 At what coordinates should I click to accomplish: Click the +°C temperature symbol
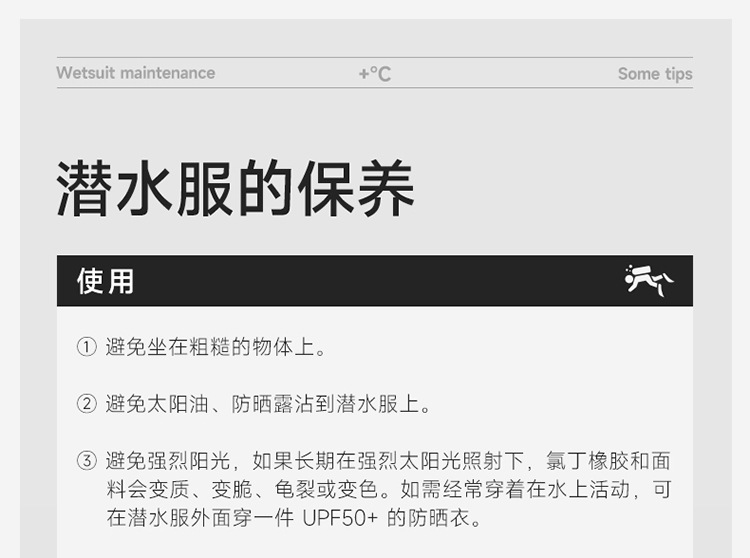[x=375, y=74]
